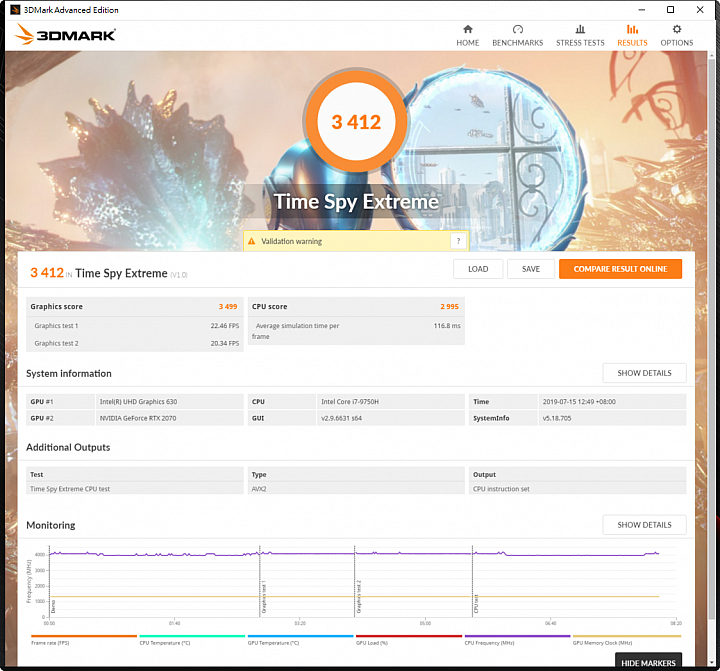
Task: Click the 116.8 ms simulation time
Action: 447,326
